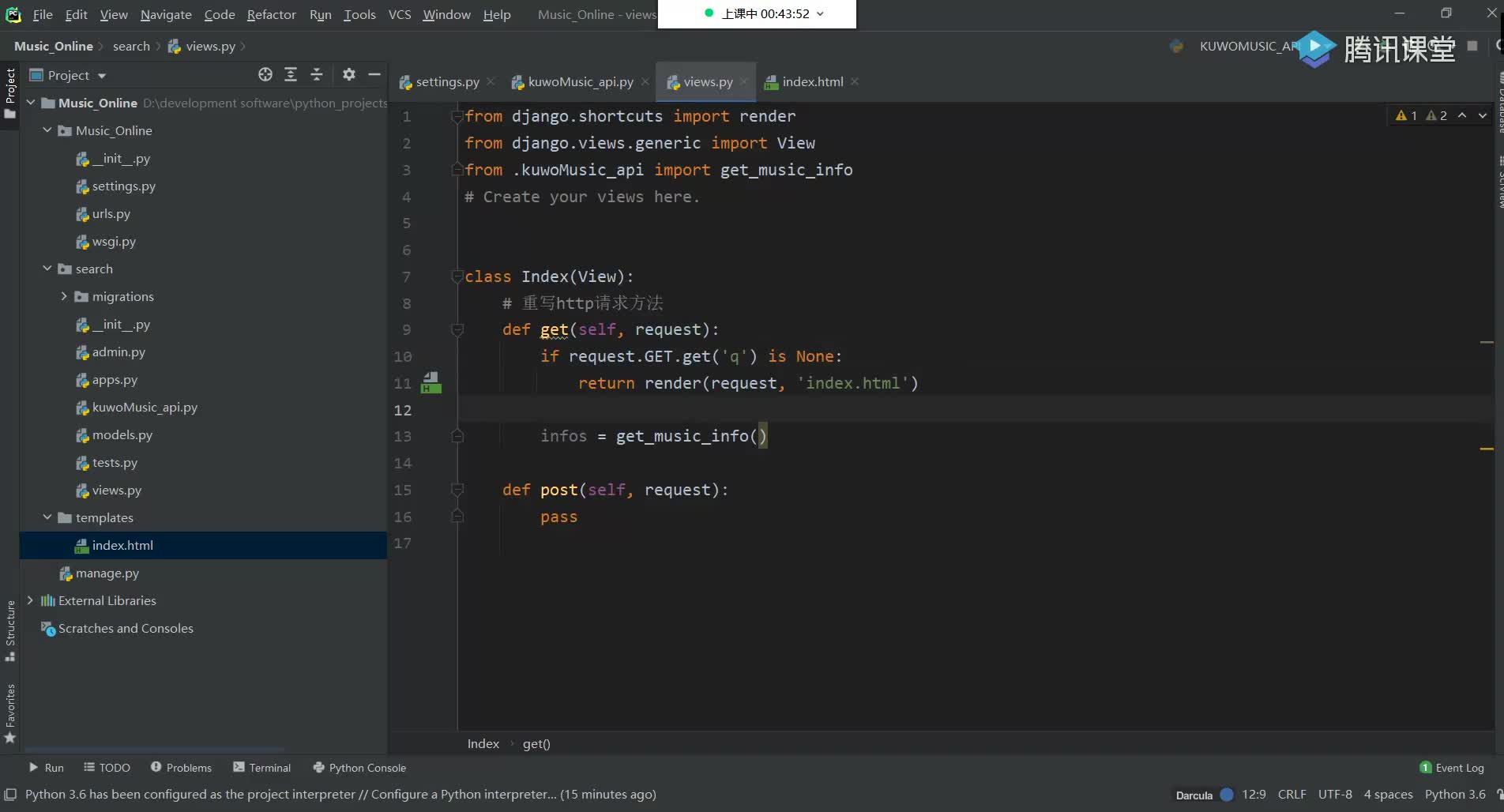Viewport: 1504px width, 812px height.
Task: Open the TODO tool window
Action: (107, 768)
